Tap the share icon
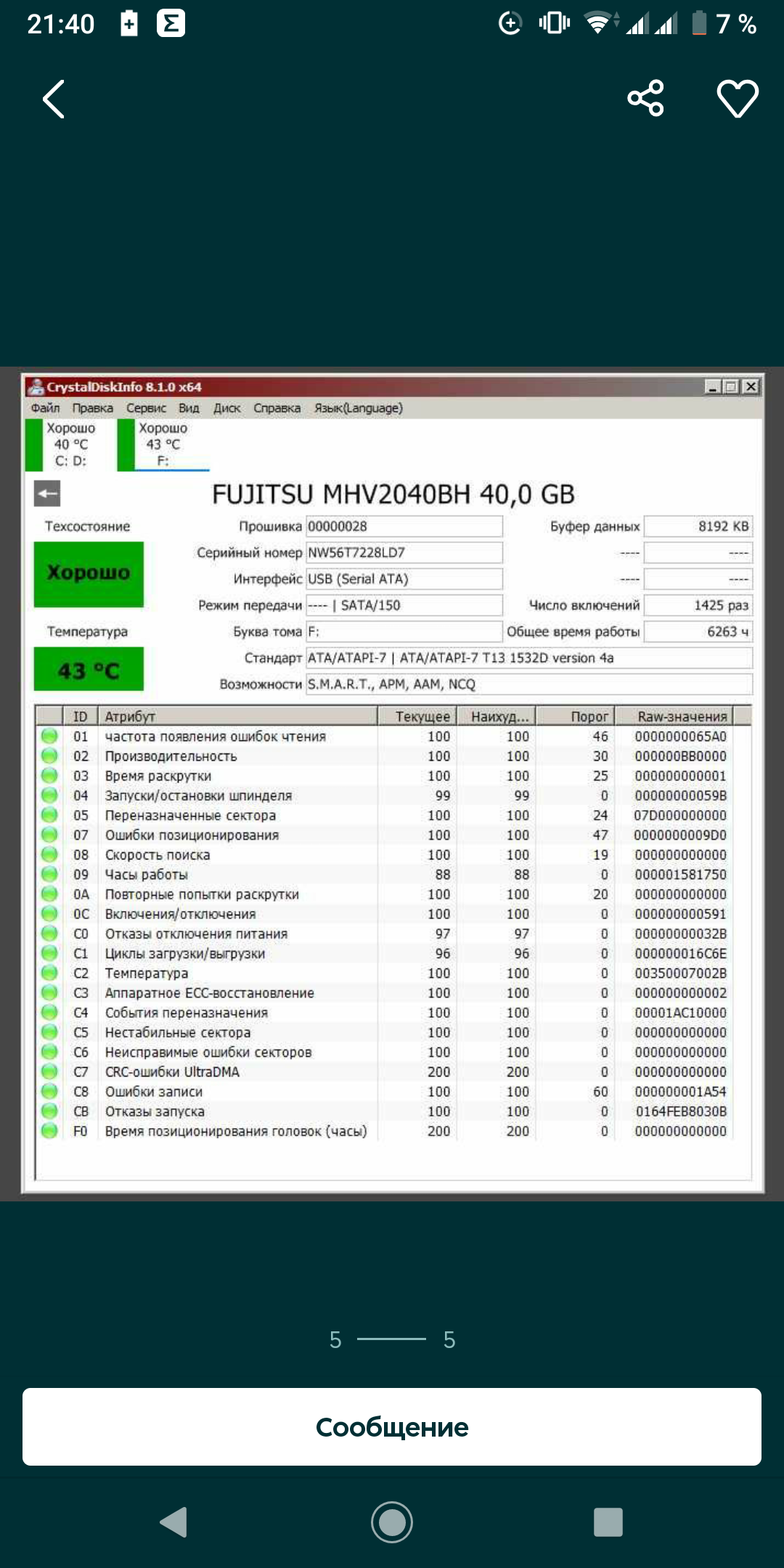Viewport: 784px width, 1568px height. click(645, 98)
